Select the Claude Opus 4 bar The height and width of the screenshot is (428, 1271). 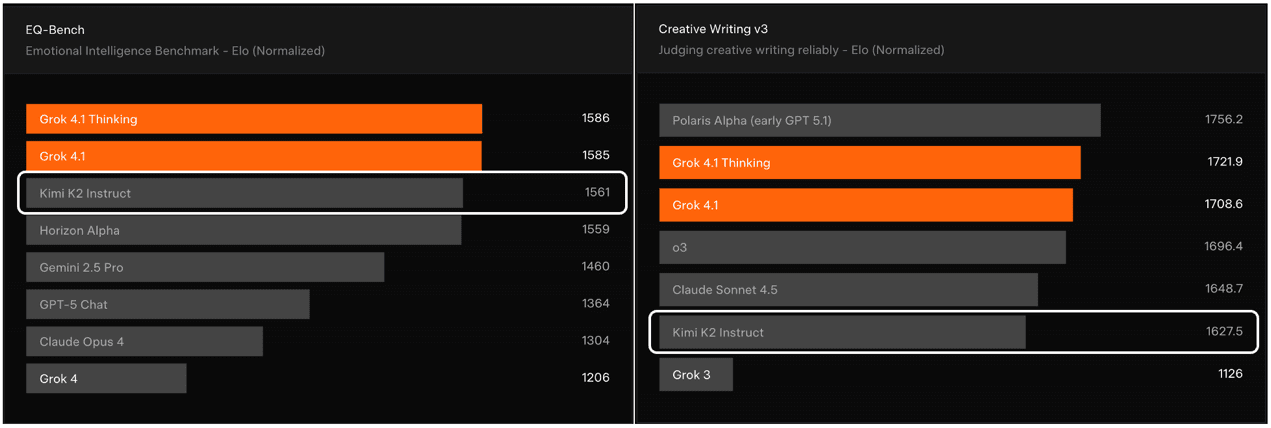pos(144,341)
